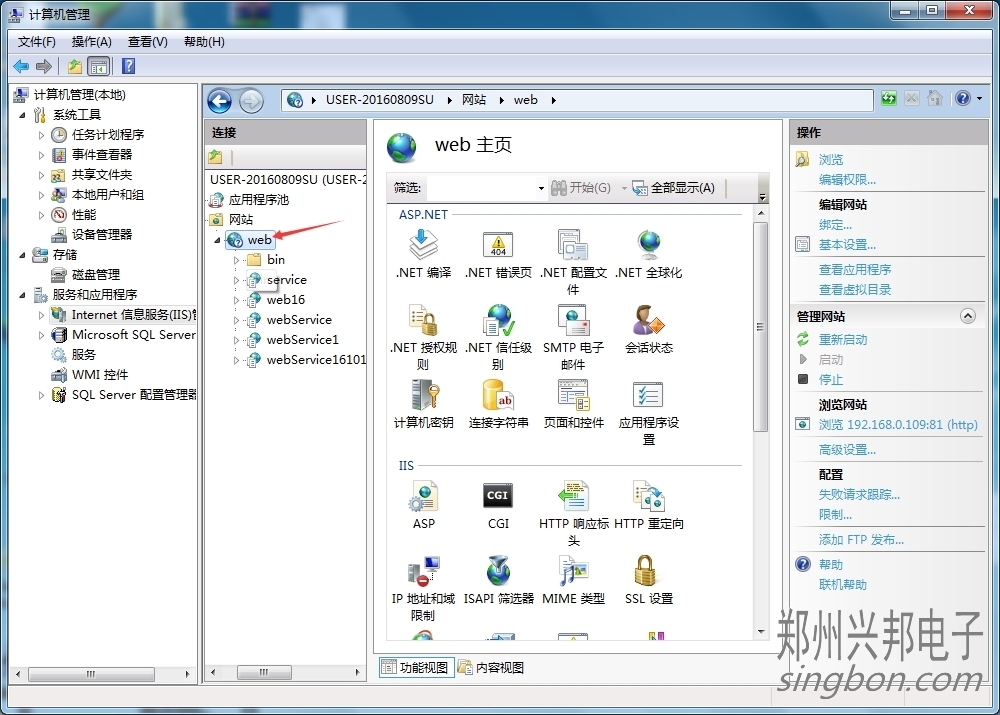Expand the Microsoft SQL Server node

tap(41, 335)
